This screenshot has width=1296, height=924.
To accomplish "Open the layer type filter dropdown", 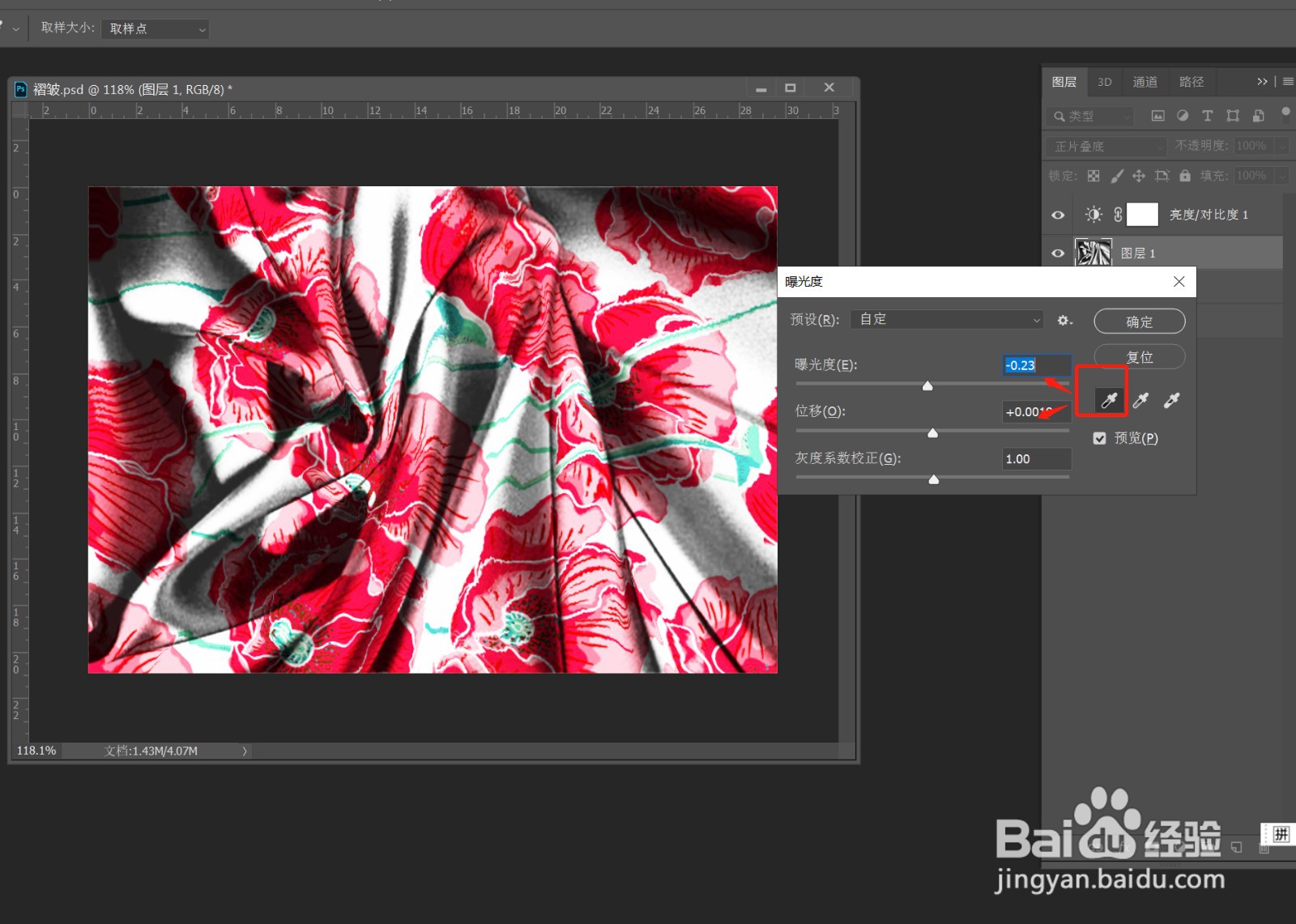I will 1089,117.
